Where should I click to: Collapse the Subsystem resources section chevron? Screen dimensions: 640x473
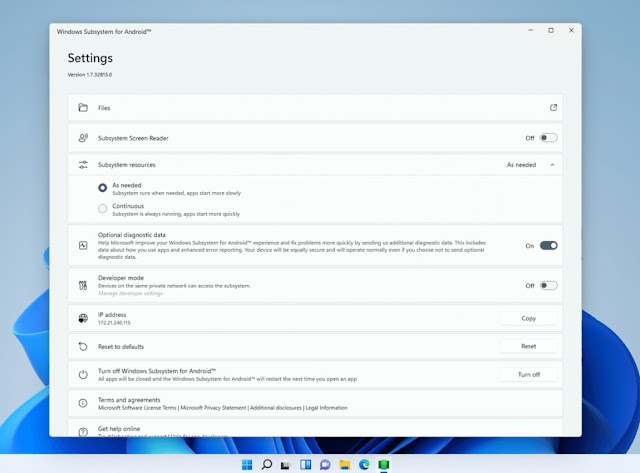coord(552,165)
